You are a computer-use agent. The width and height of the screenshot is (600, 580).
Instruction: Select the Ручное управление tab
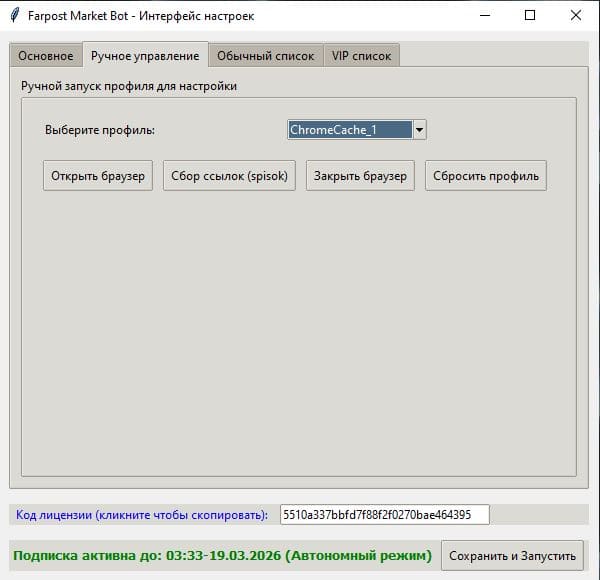(145, 56)
